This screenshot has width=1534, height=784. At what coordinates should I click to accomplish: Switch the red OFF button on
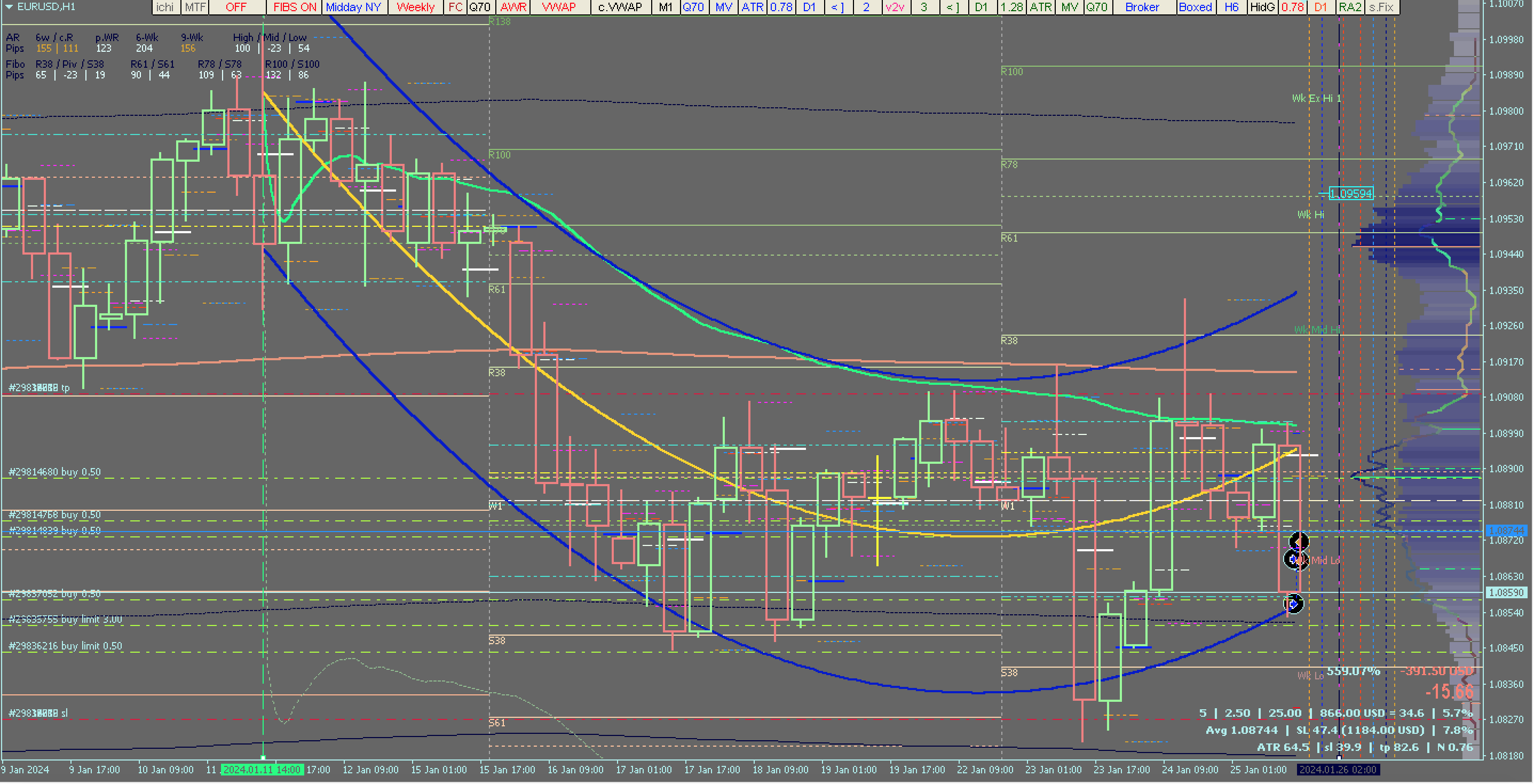[x=236, y=7]
